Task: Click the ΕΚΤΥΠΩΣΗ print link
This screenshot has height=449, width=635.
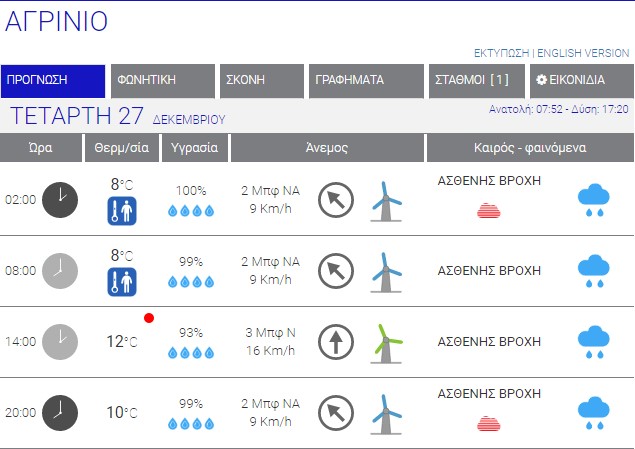Action: pos(501,53)
